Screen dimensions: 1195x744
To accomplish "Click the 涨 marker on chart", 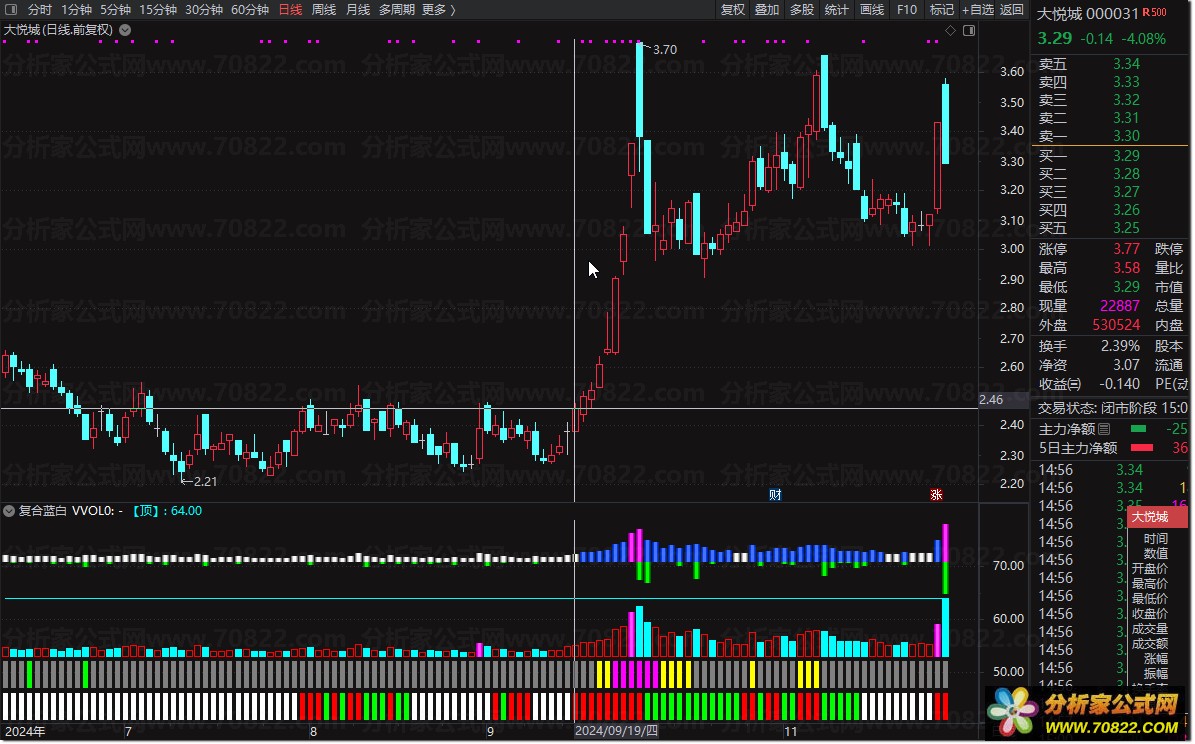I will click(x=937, y=495).
